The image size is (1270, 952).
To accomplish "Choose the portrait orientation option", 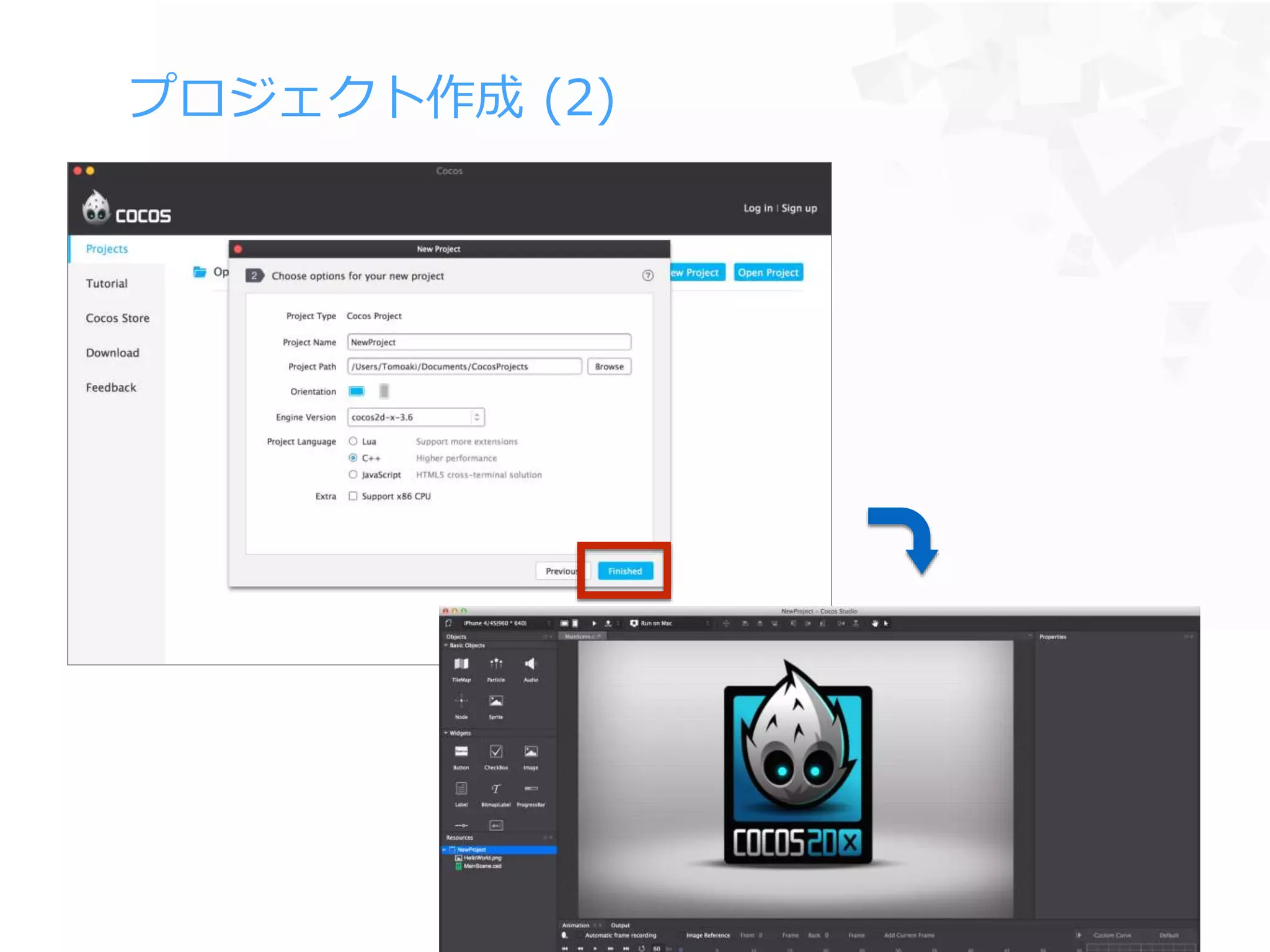I will point(384,391).
